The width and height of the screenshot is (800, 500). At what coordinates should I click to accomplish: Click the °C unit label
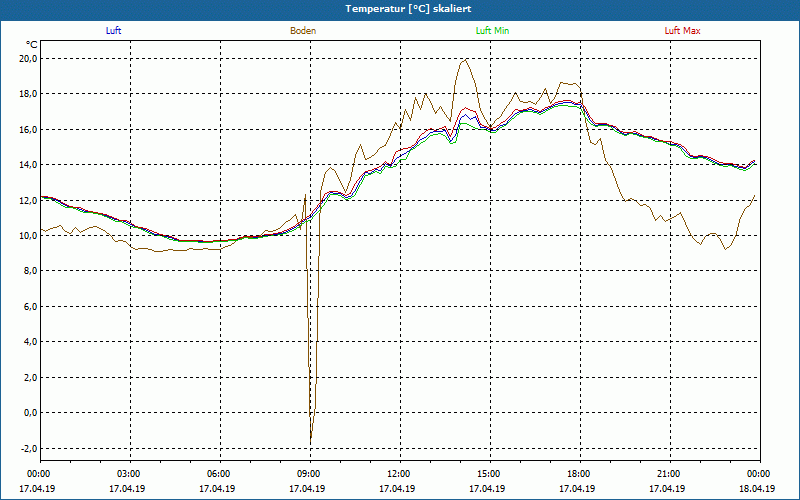click(32, 45)
